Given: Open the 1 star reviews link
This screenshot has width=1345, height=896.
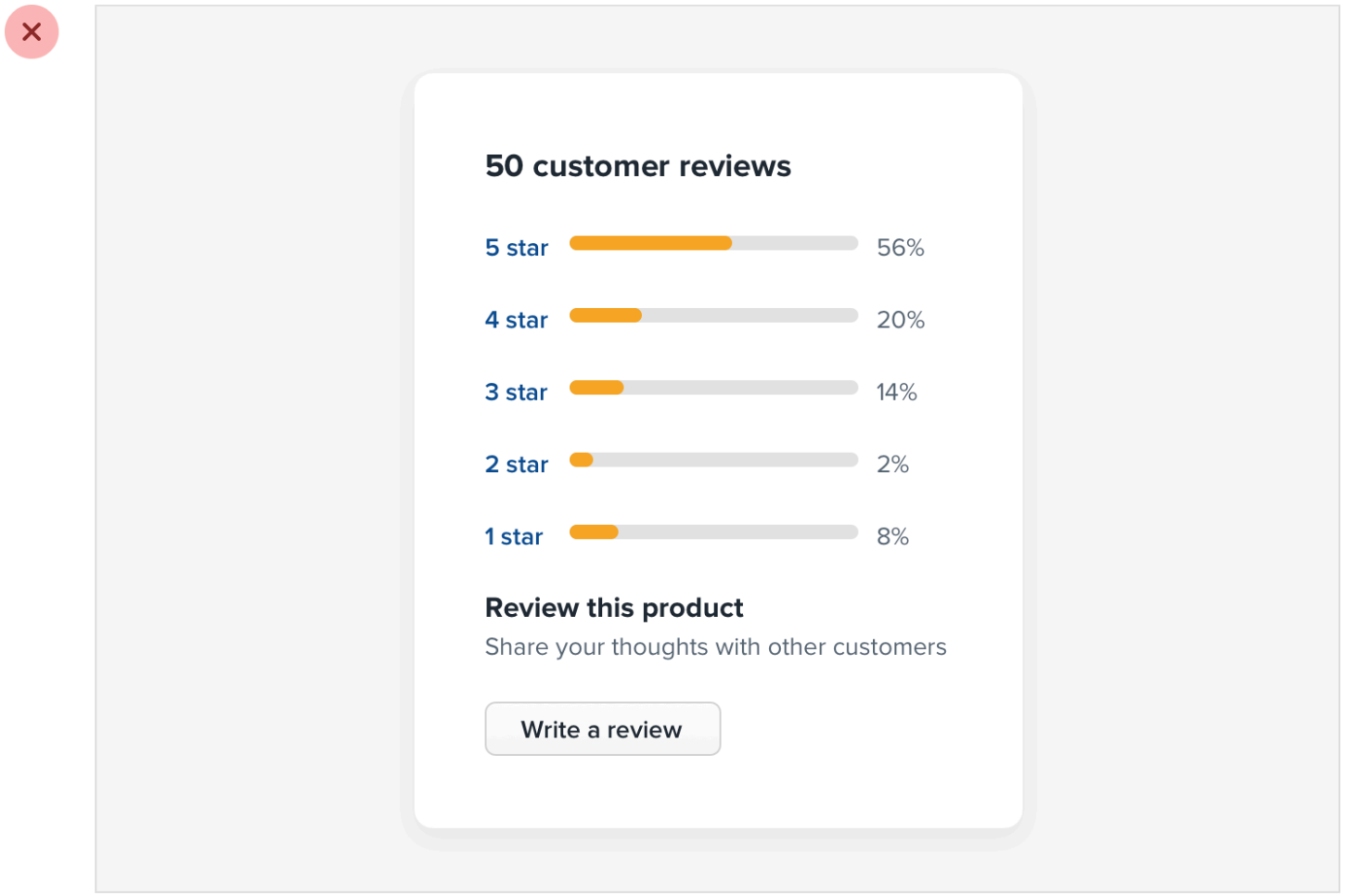Looking at the screenshot, I should (513, 537).
